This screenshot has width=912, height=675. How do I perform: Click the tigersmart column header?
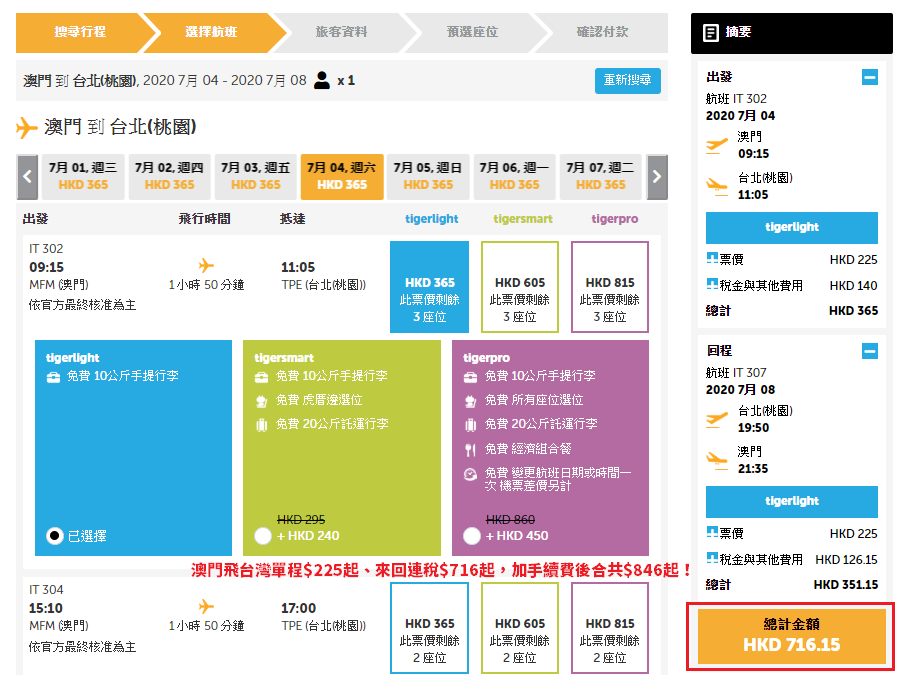pos(523,219)
